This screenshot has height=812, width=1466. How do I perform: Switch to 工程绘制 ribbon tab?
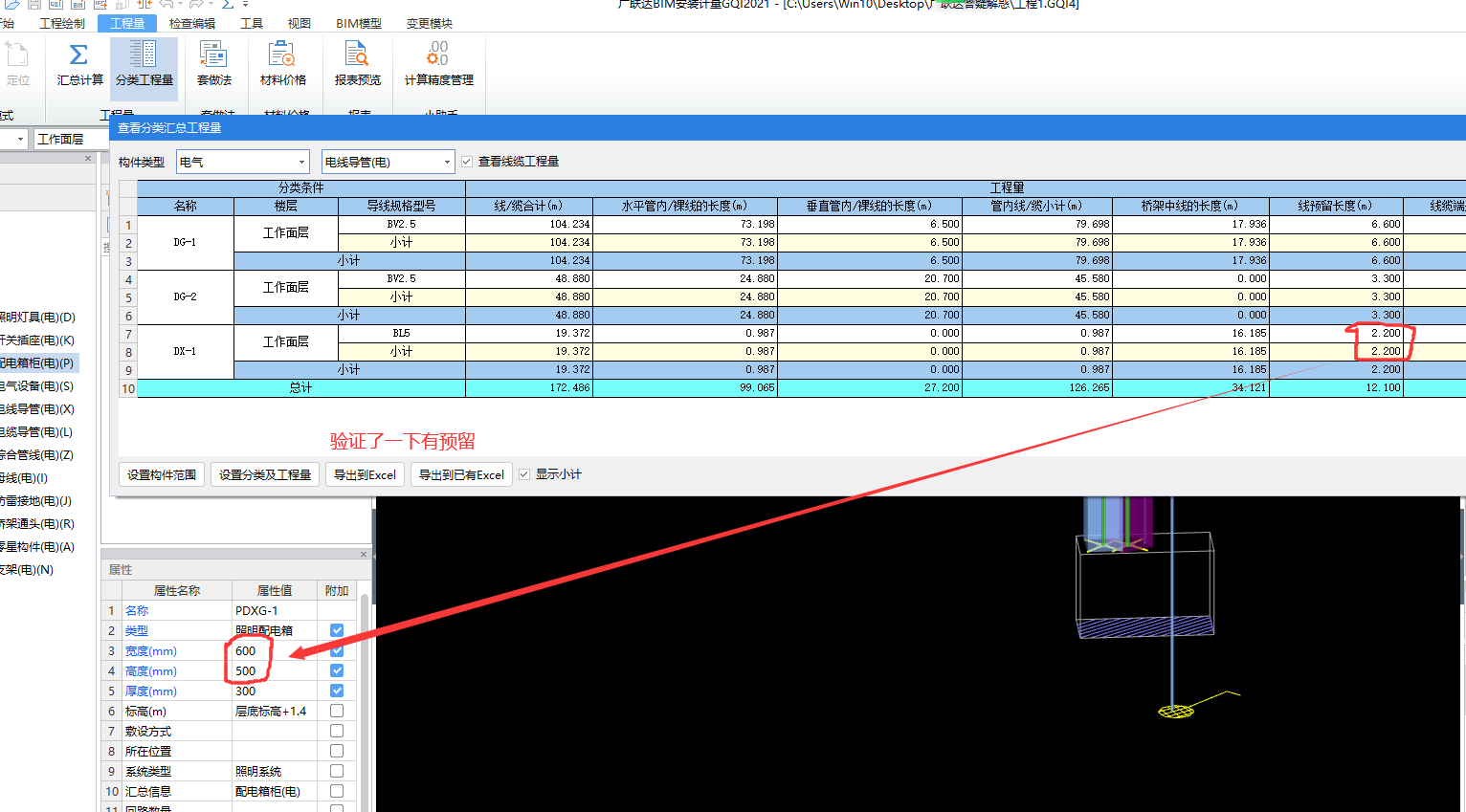[x=62, y=23]
